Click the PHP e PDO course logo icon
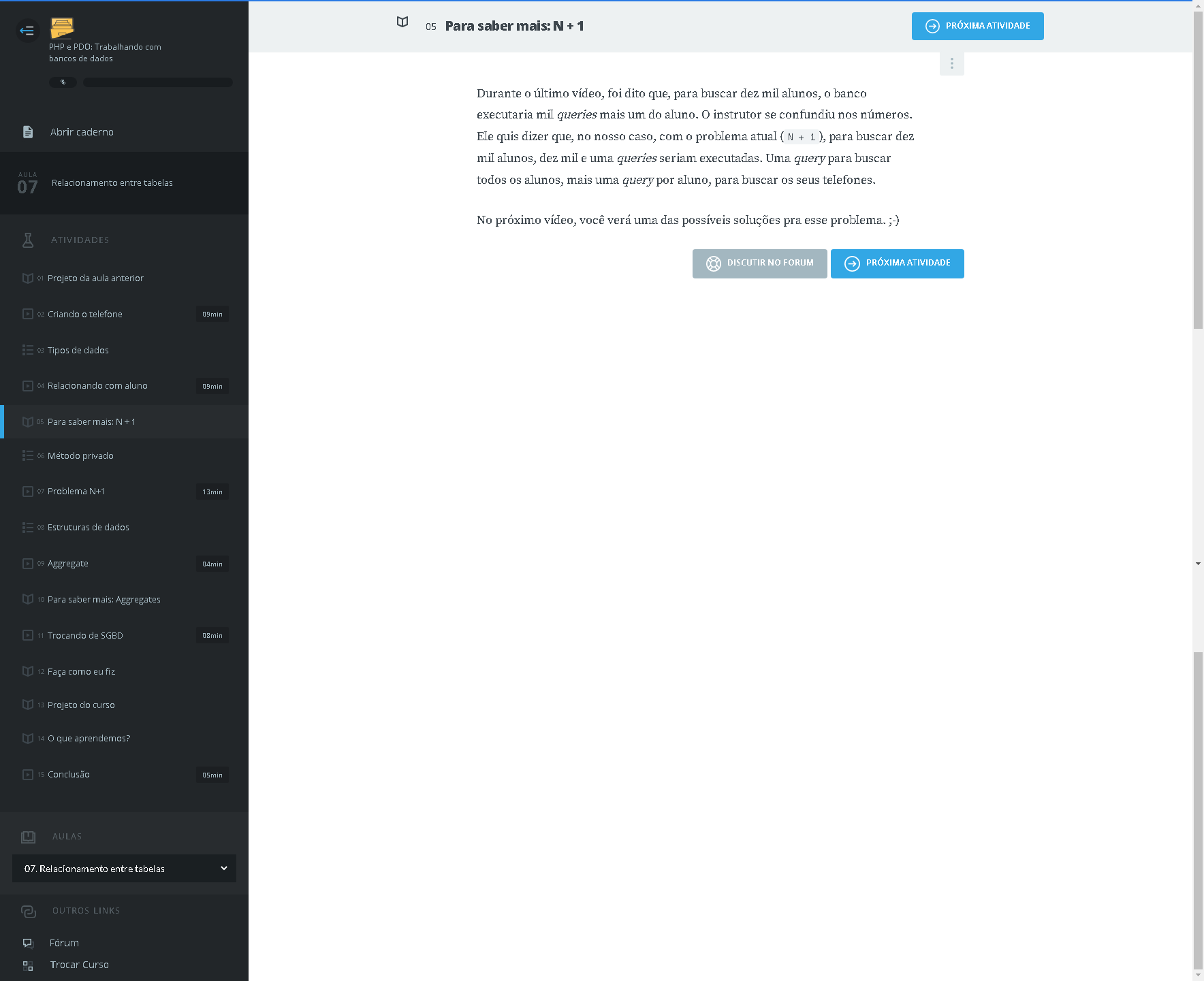The width and height of the screenshot is (1204, 981). point(62,28)
